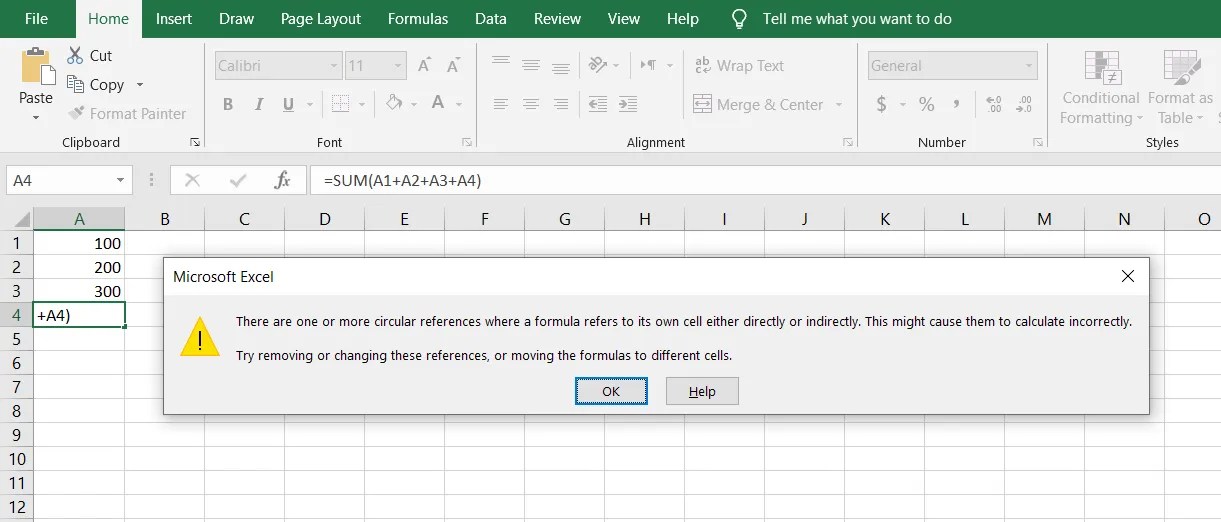Center text horizontally in Alignment group
Viewport: 1221px width, 522px height.
coord(531,104)
